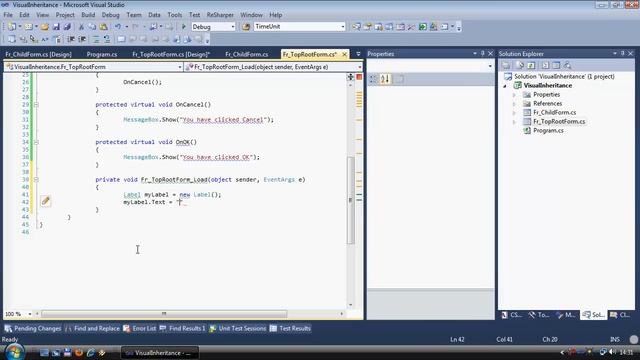
Task: Click the Decrease Indent toolbar icon
Action: tap(71, 40)
